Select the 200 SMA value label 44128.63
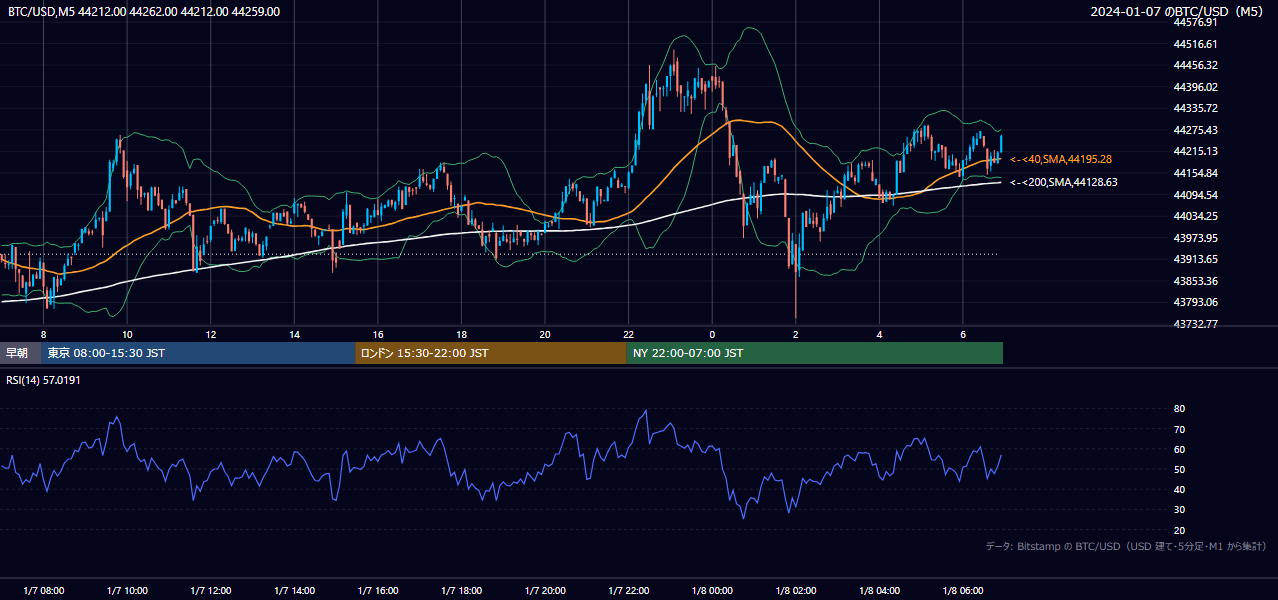 coord(1064,182)
